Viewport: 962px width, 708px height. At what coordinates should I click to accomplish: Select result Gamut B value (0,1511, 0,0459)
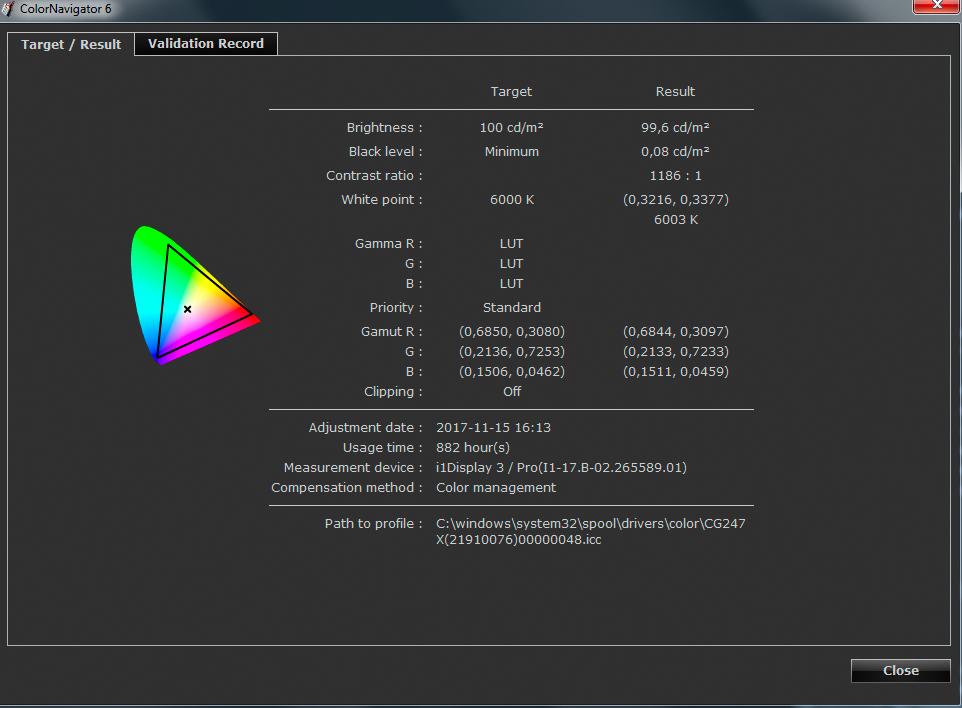(675, 371)
